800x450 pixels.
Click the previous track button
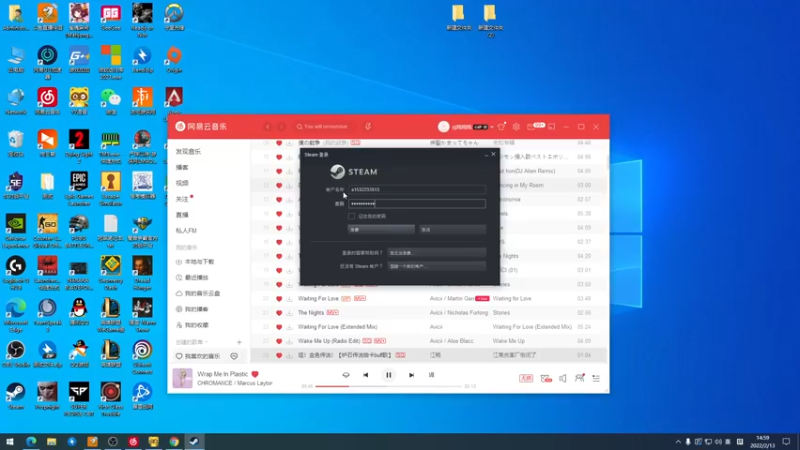point(366,375)
